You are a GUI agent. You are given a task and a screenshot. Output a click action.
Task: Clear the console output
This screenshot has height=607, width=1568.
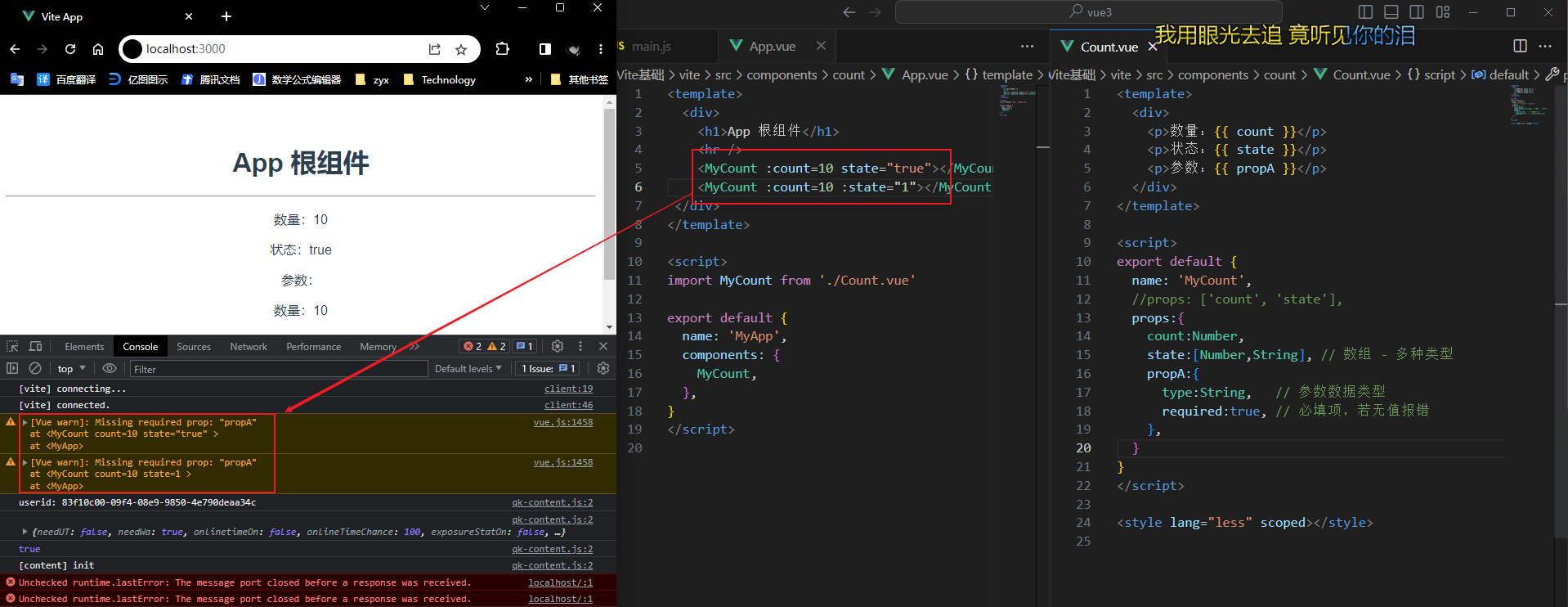coord(35,368)
